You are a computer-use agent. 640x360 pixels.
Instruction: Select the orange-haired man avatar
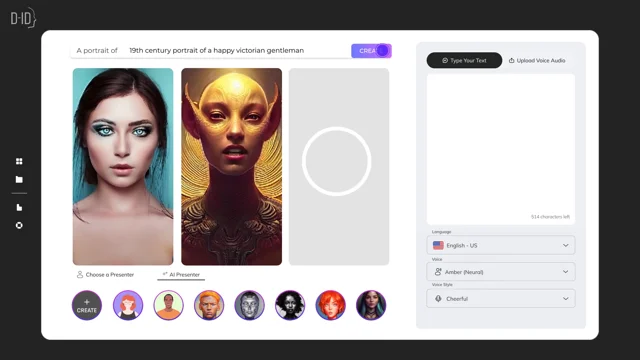pyautogui.click(x=209, y=305)
